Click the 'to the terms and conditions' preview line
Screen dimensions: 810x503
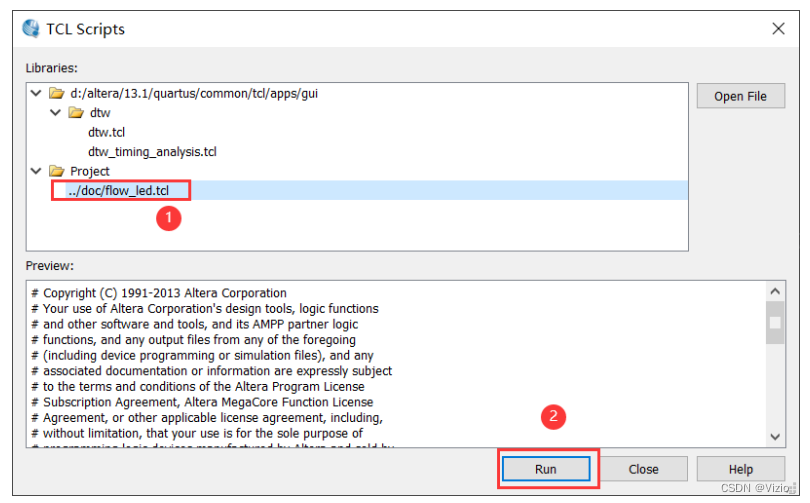coord(198,386)
